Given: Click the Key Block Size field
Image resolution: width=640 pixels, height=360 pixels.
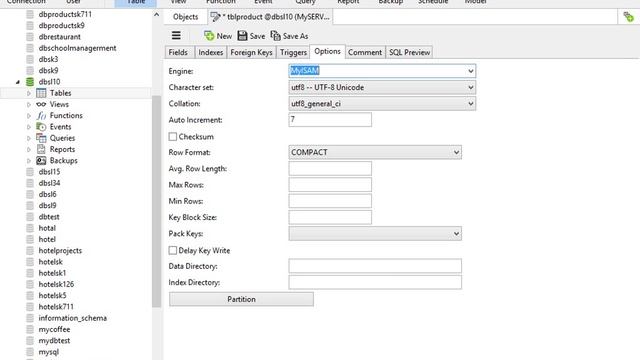Looking at the screenshot, I should pyautogui.click(x=330, y=217).
